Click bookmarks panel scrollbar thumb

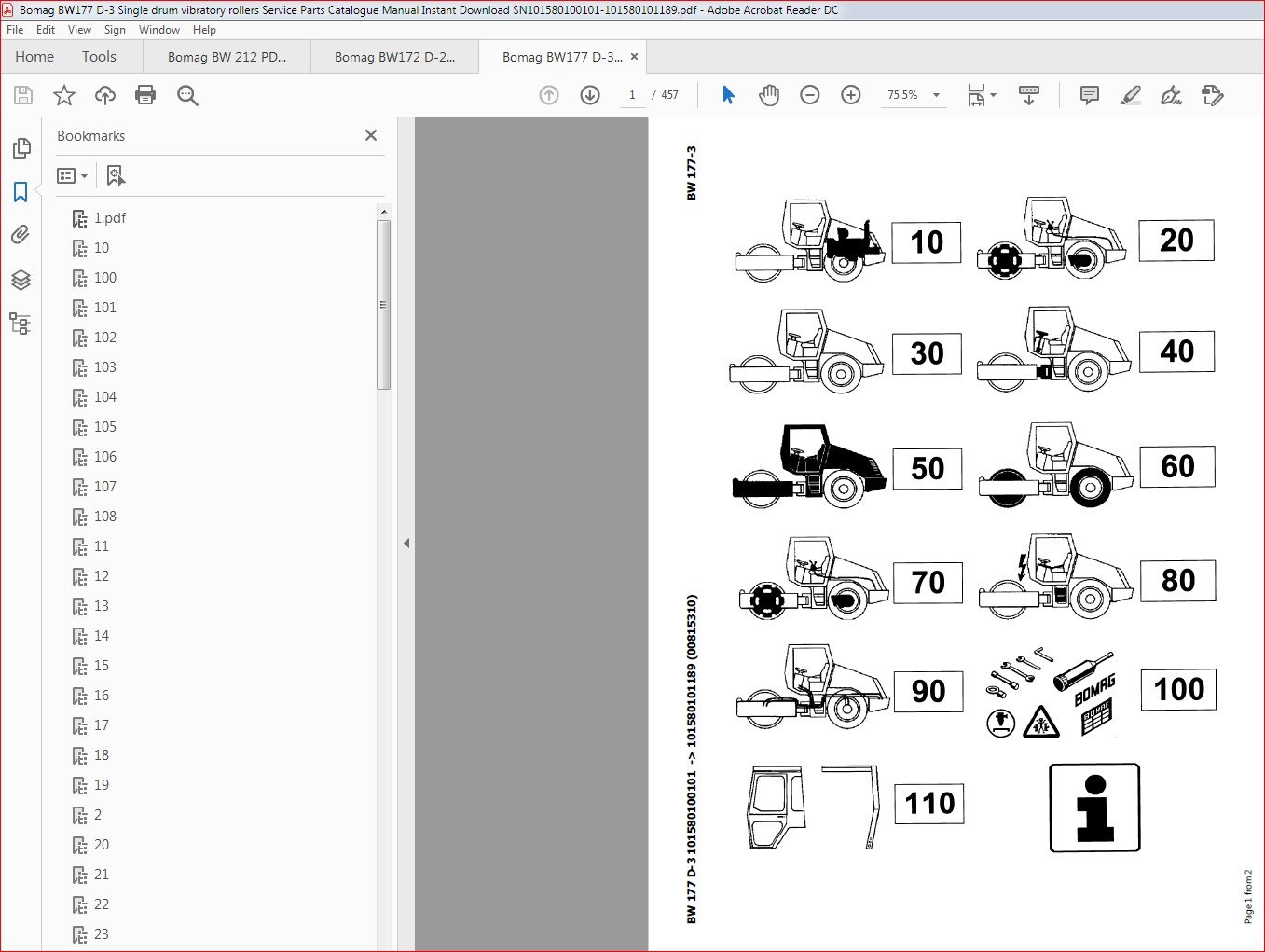[383, 305]
